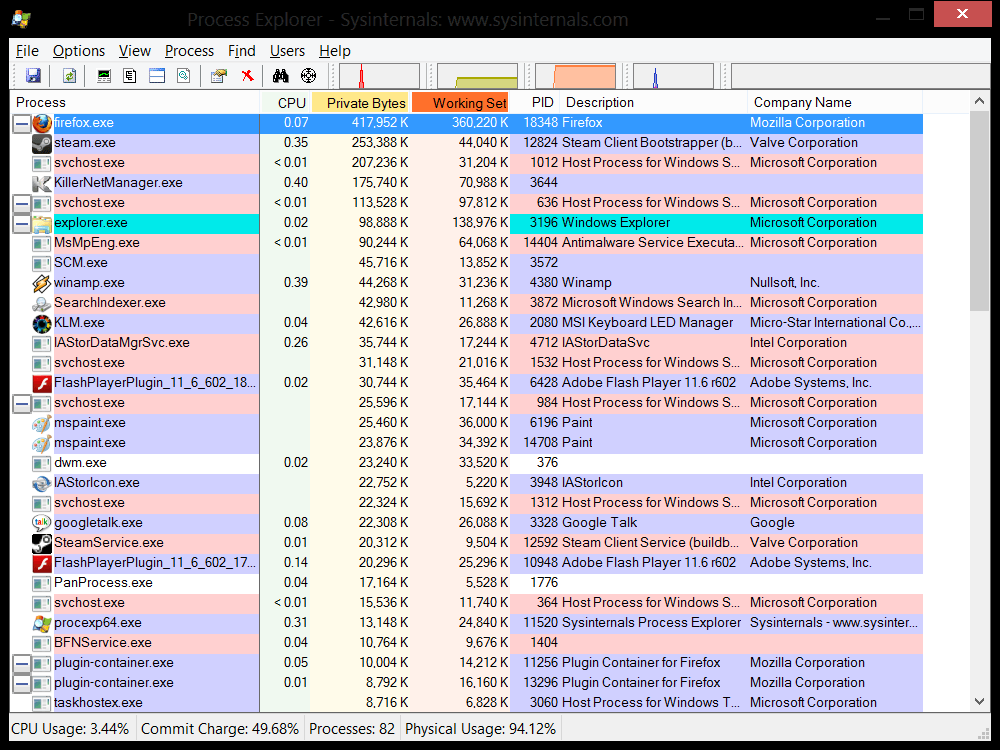Click the Steam icon beside SteamService.exe
The height and width of the screenshot is (750, 1001).
point(42,543)
